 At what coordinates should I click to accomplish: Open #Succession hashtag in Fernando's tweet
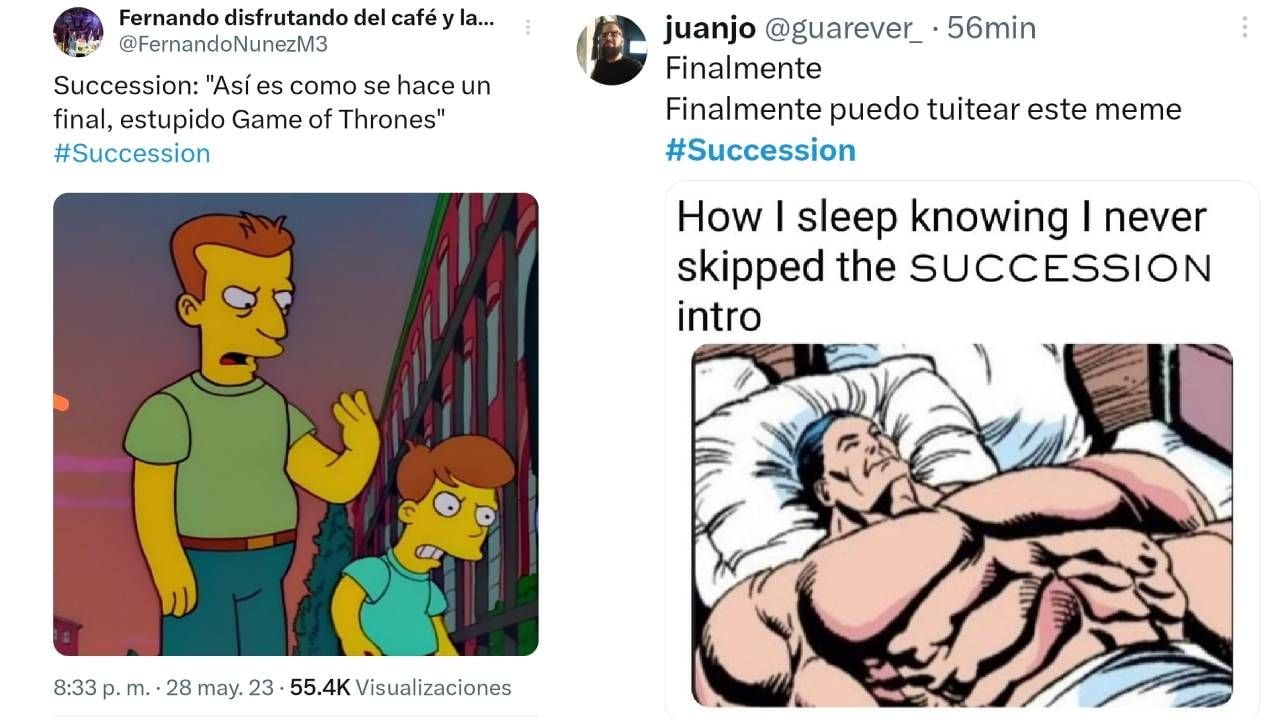pyautogui.click(x=132, y=153)
